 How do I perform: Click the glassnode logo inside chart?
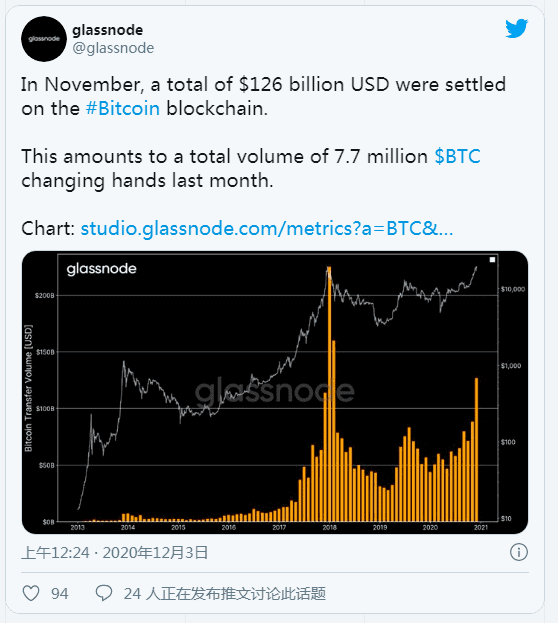pos(101,269)
